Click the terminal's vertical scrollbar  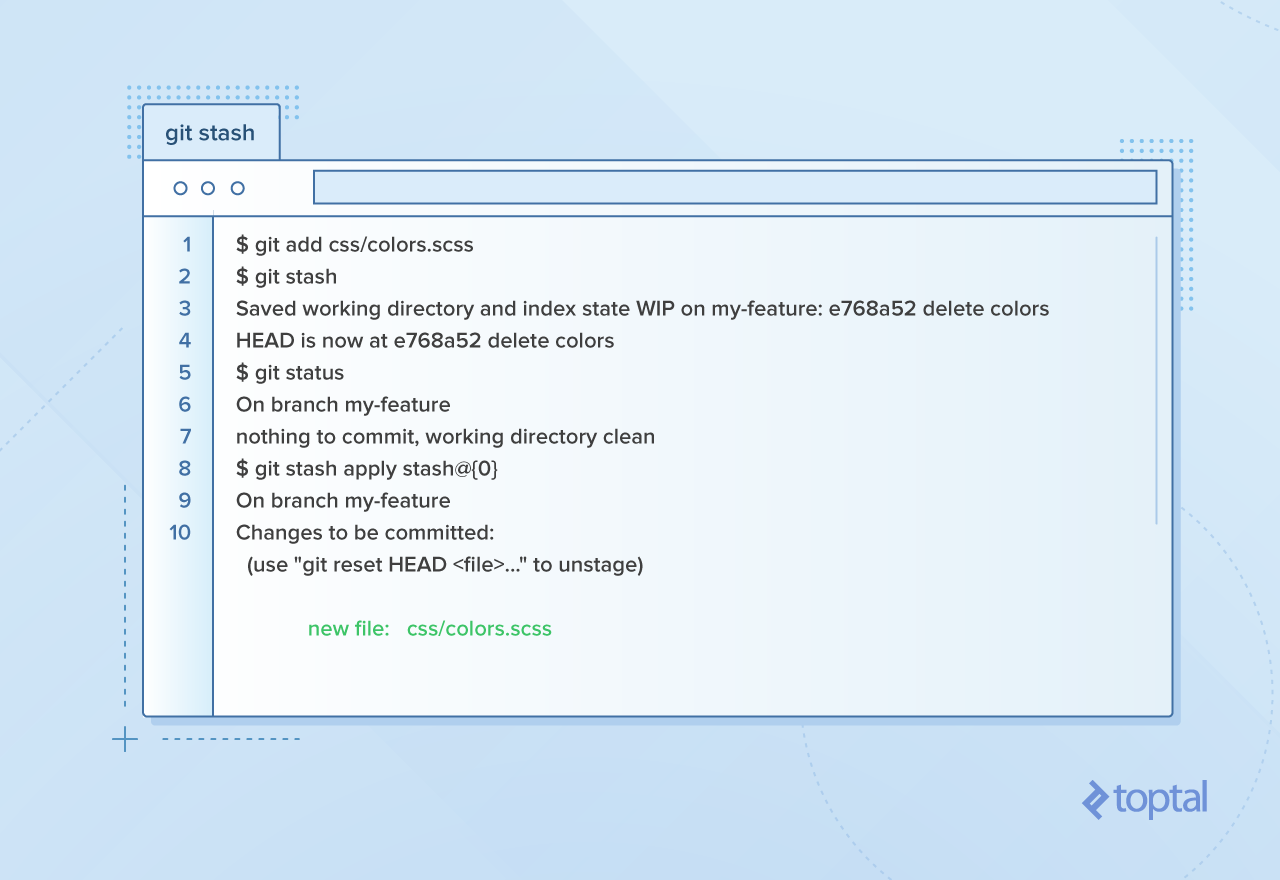tap(1156, 380)
